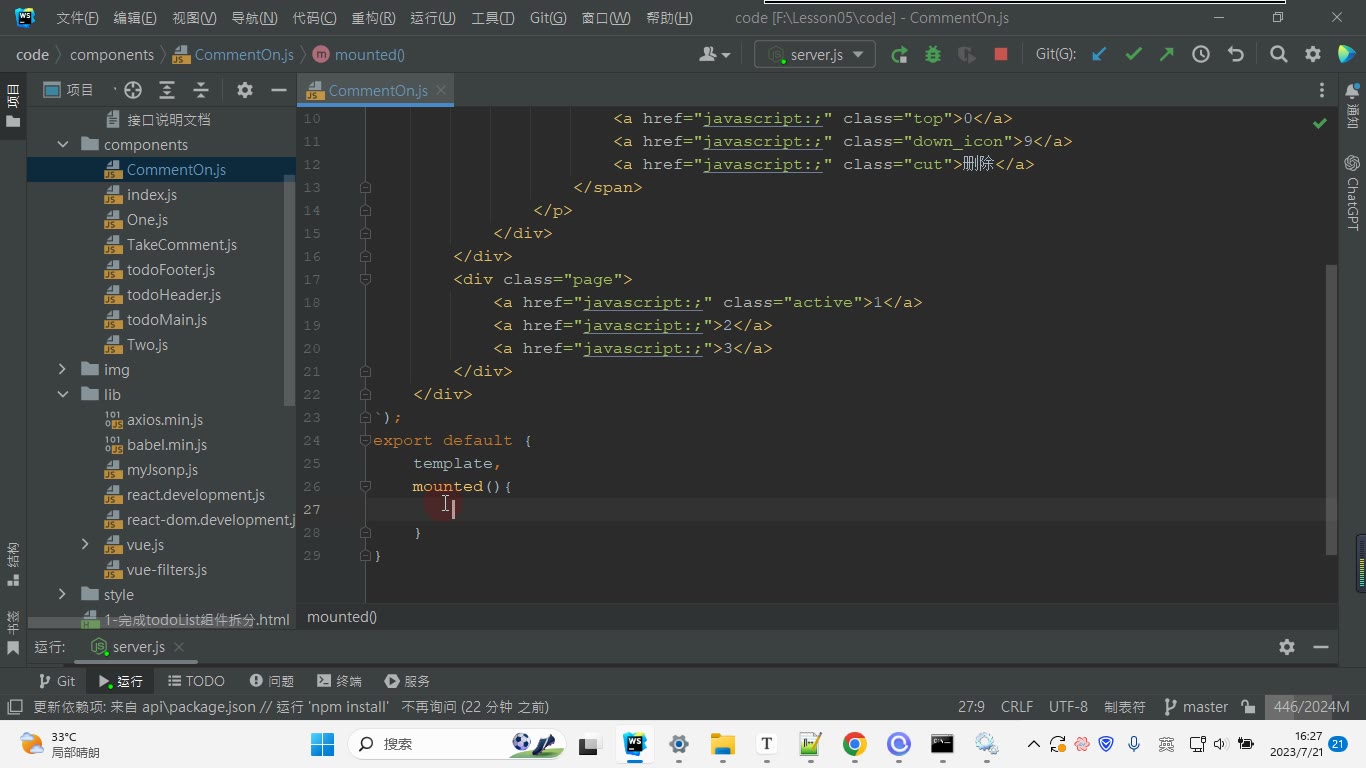The image size is (1366, 768).
Task: Expand the img folder
Action: point(63,370)
